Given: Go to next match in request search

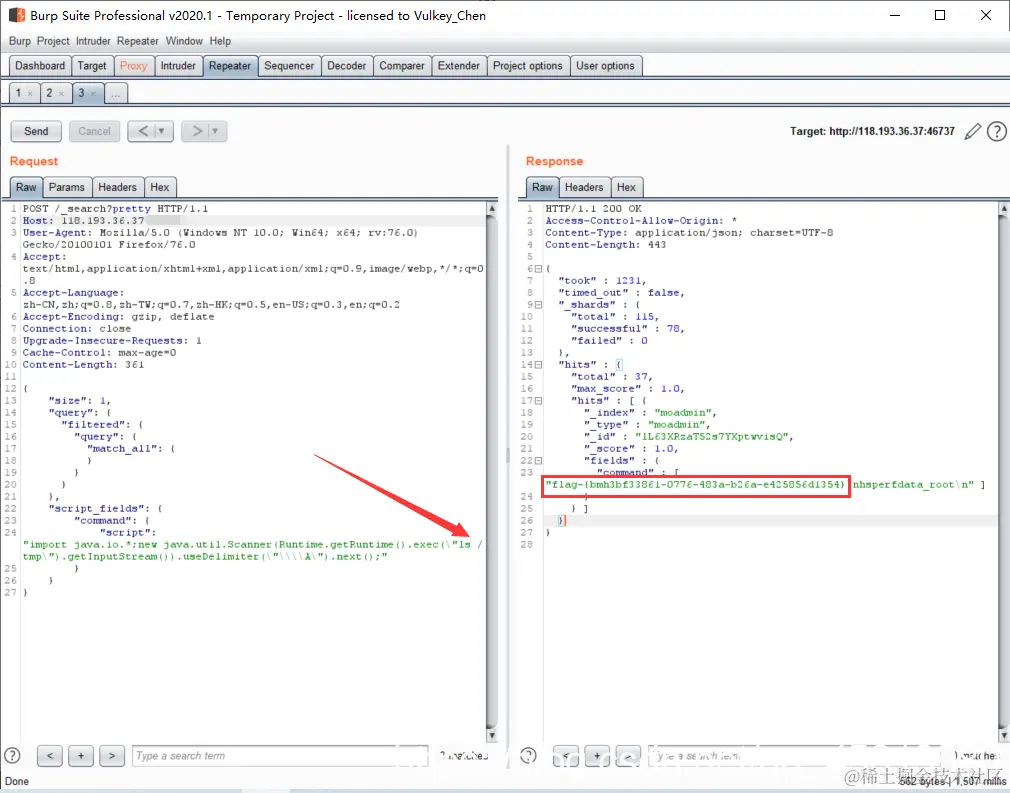Looking at the screenshot, I should pyautogui.click(x=111, y=756).
